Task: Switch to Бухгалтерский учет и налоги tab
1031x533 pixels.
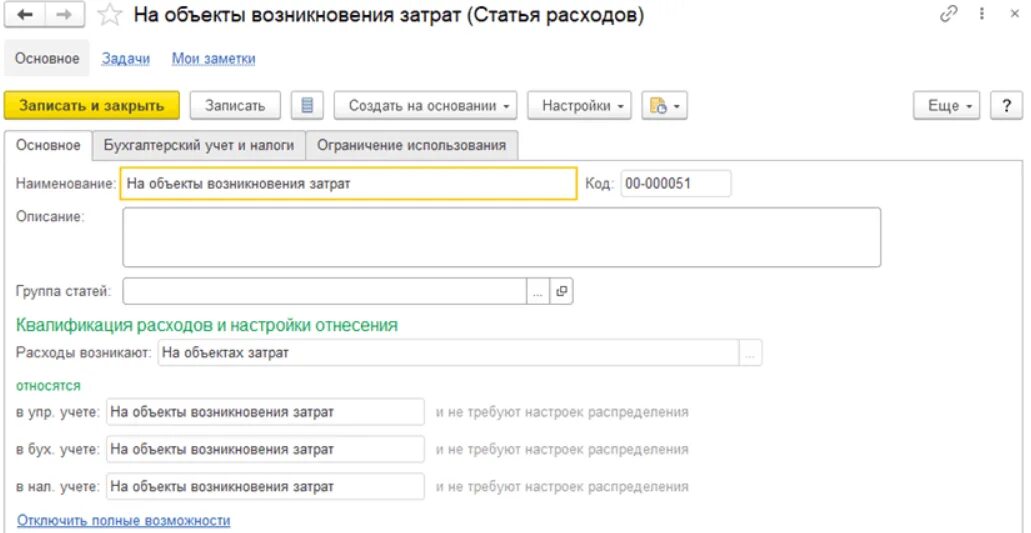Action: click(199, 145)
